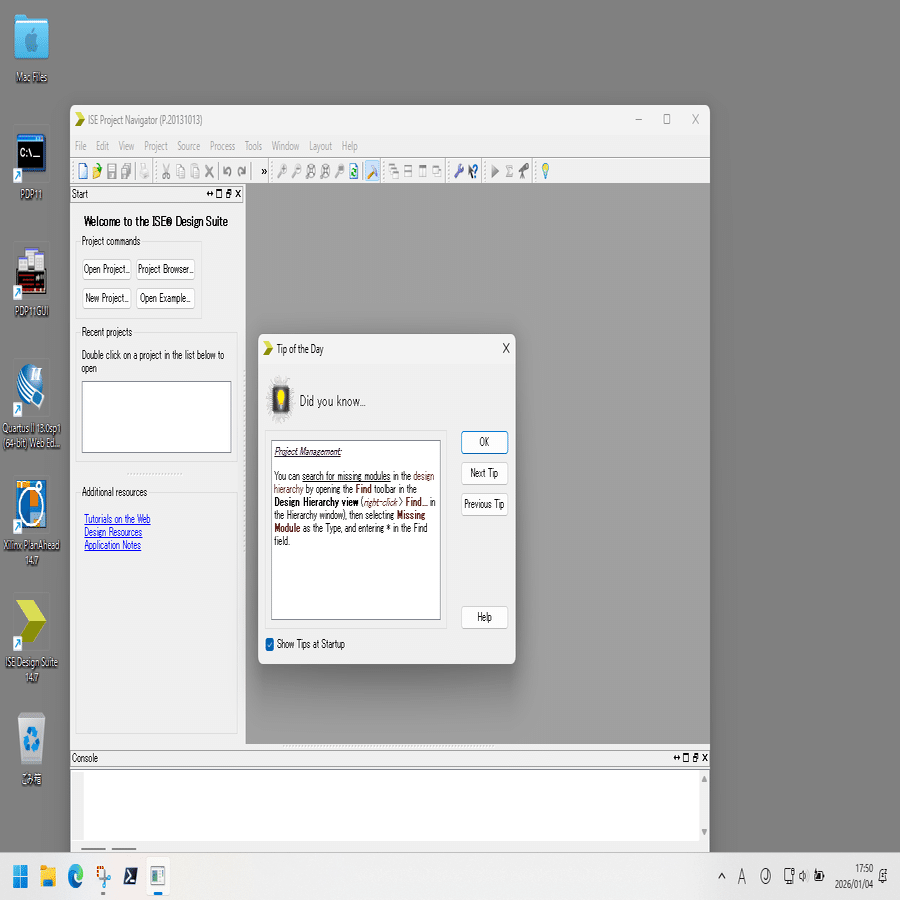
Task: Open the Process menu
Action: [x=223, y=146]
